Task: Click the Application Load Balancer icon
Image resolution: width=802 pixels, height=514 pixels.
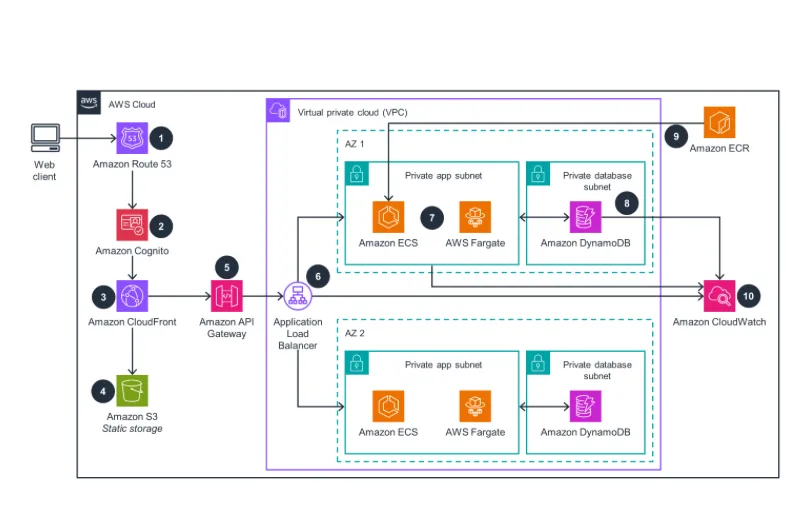Action: [298, 296]
